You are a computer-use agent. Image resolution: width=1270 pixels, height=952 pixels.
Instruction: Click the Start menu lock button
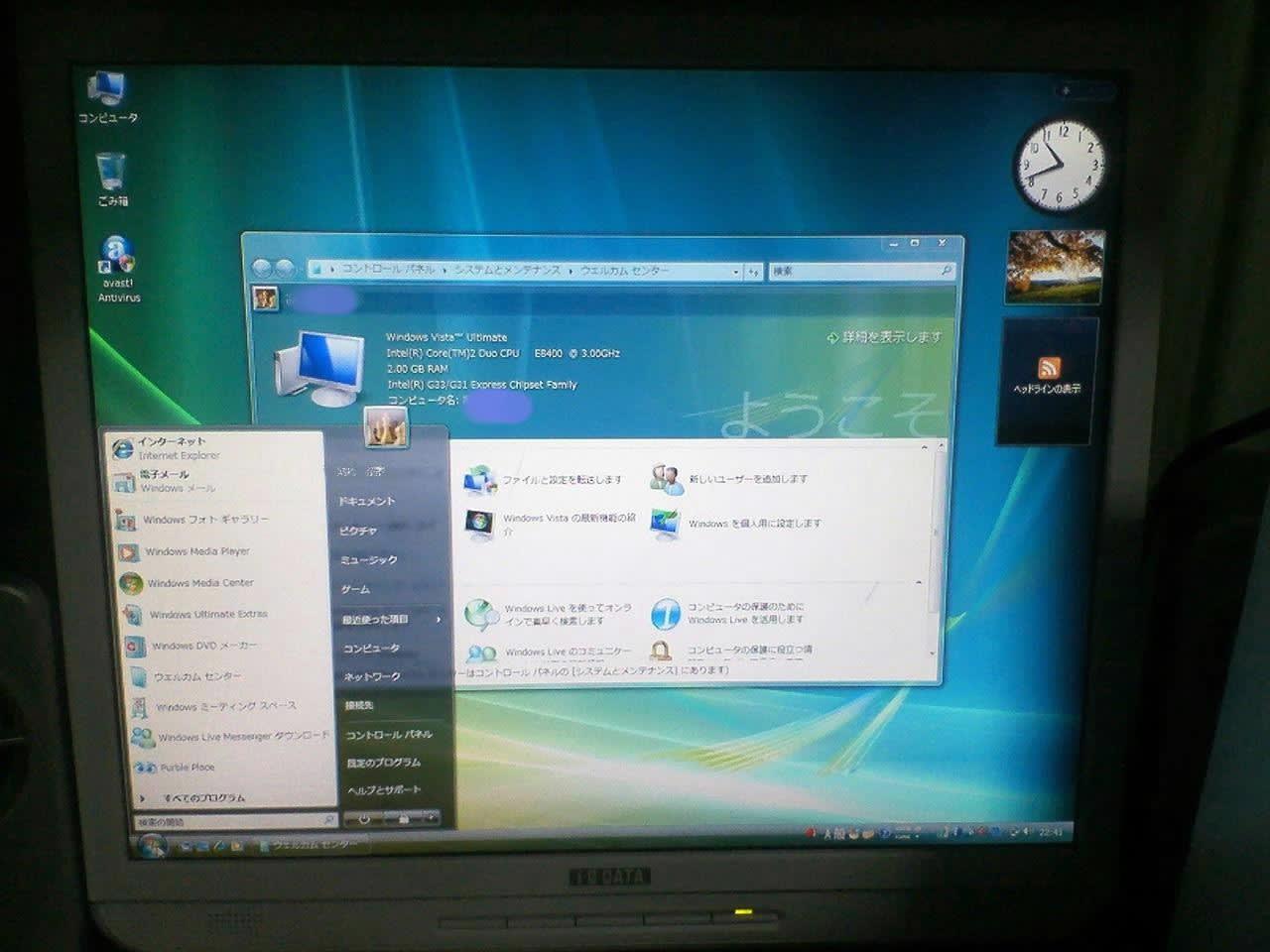click(404, 819)
